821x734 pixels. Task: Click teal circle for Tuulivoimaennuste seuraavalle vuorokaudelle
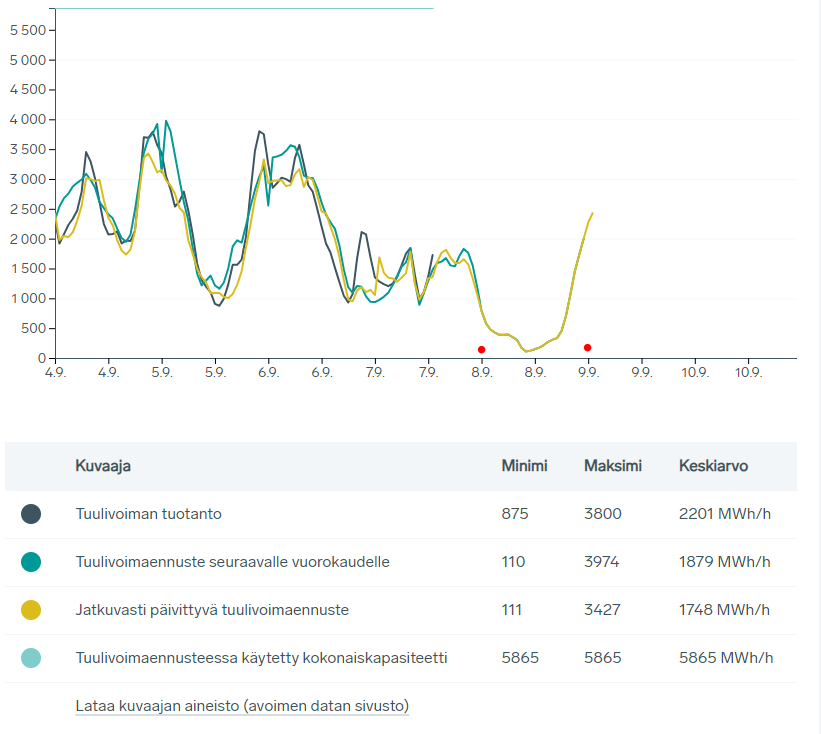pyautogui.click(x=31, y=562)
